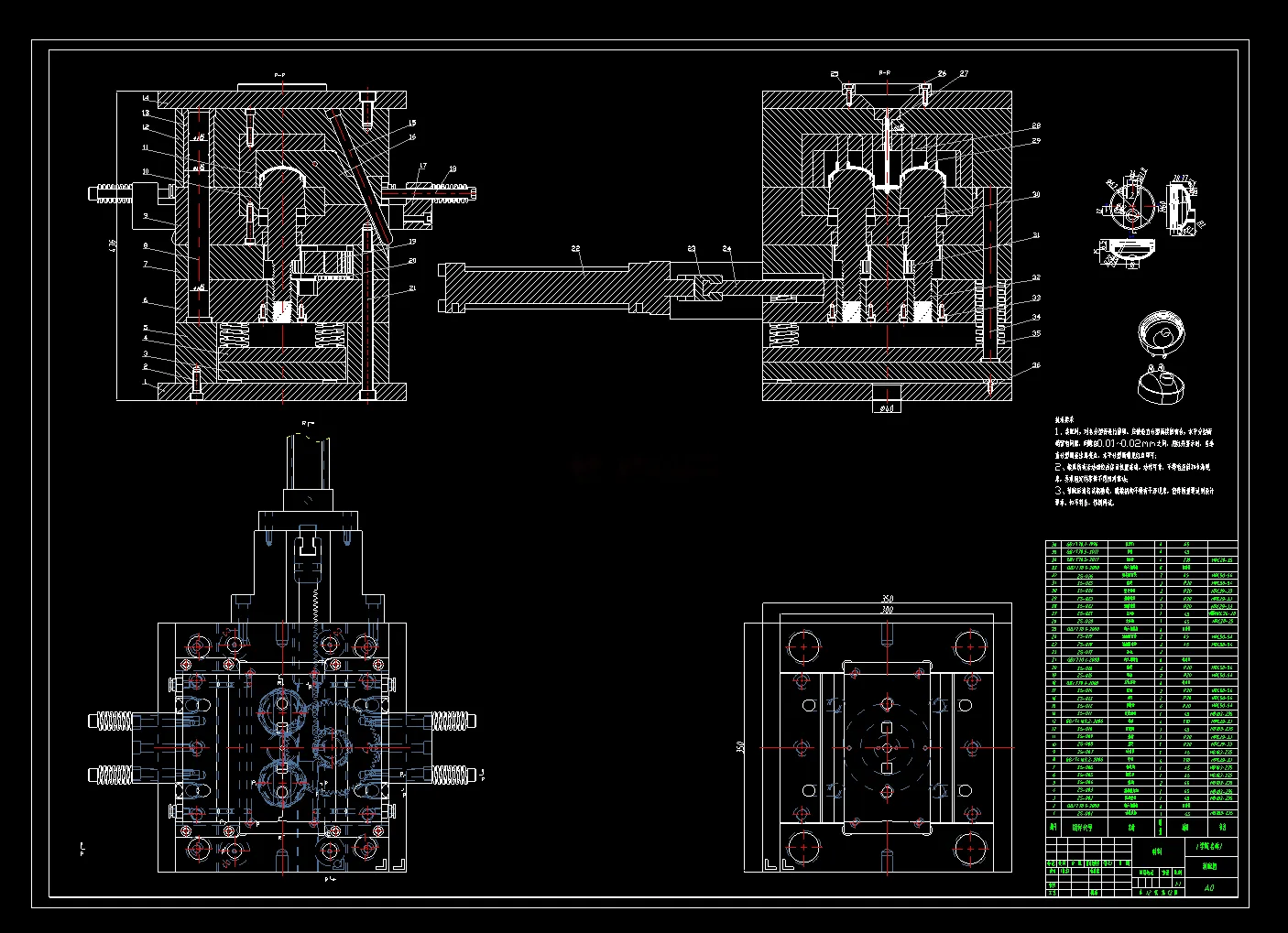Viewport: 1288px width, 933px height.
Task: Select part balloon number 15
Action: (x=412, y=123)
